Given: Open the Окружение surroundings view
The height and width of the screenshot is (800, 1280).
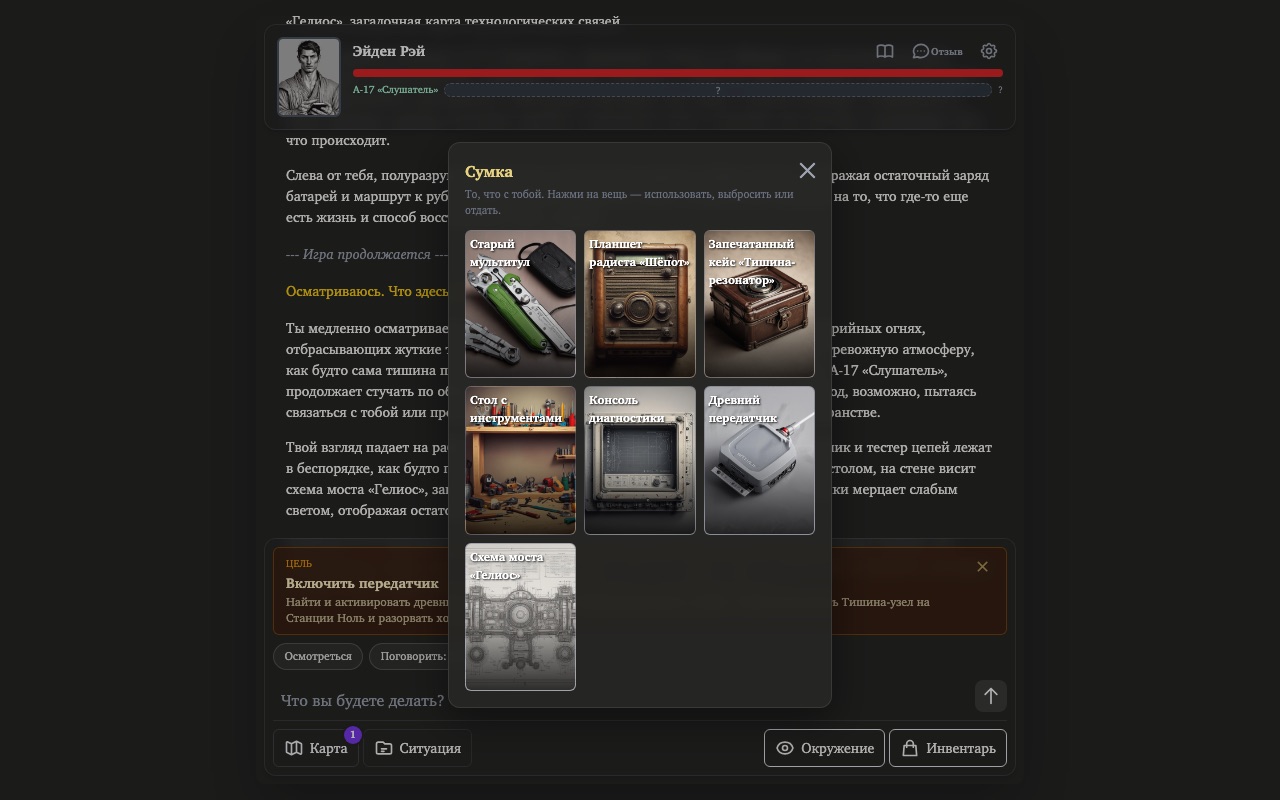Looking at the screenshot, I should tap(824, 748).
